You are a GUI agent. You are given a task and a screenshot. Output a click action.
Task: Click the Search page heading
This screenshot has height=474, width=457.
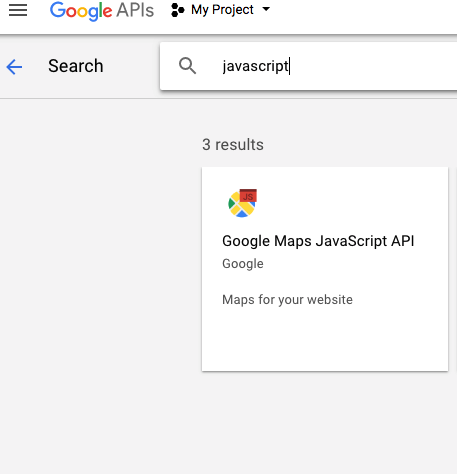[76, 66]
